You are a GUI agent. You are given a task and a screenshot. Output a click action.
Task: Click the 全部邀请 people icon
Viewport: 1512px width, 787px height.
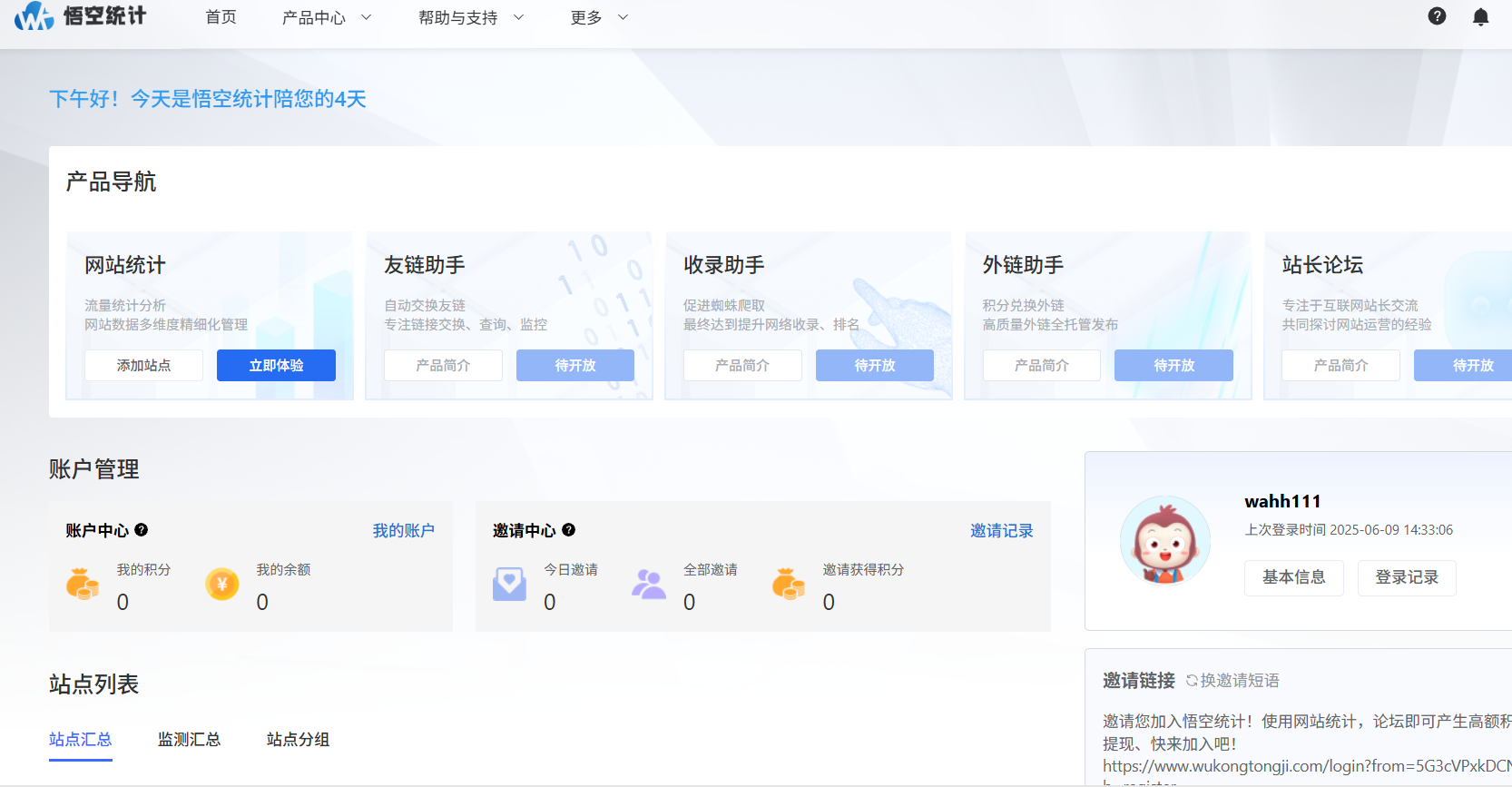tap(649, 585)
